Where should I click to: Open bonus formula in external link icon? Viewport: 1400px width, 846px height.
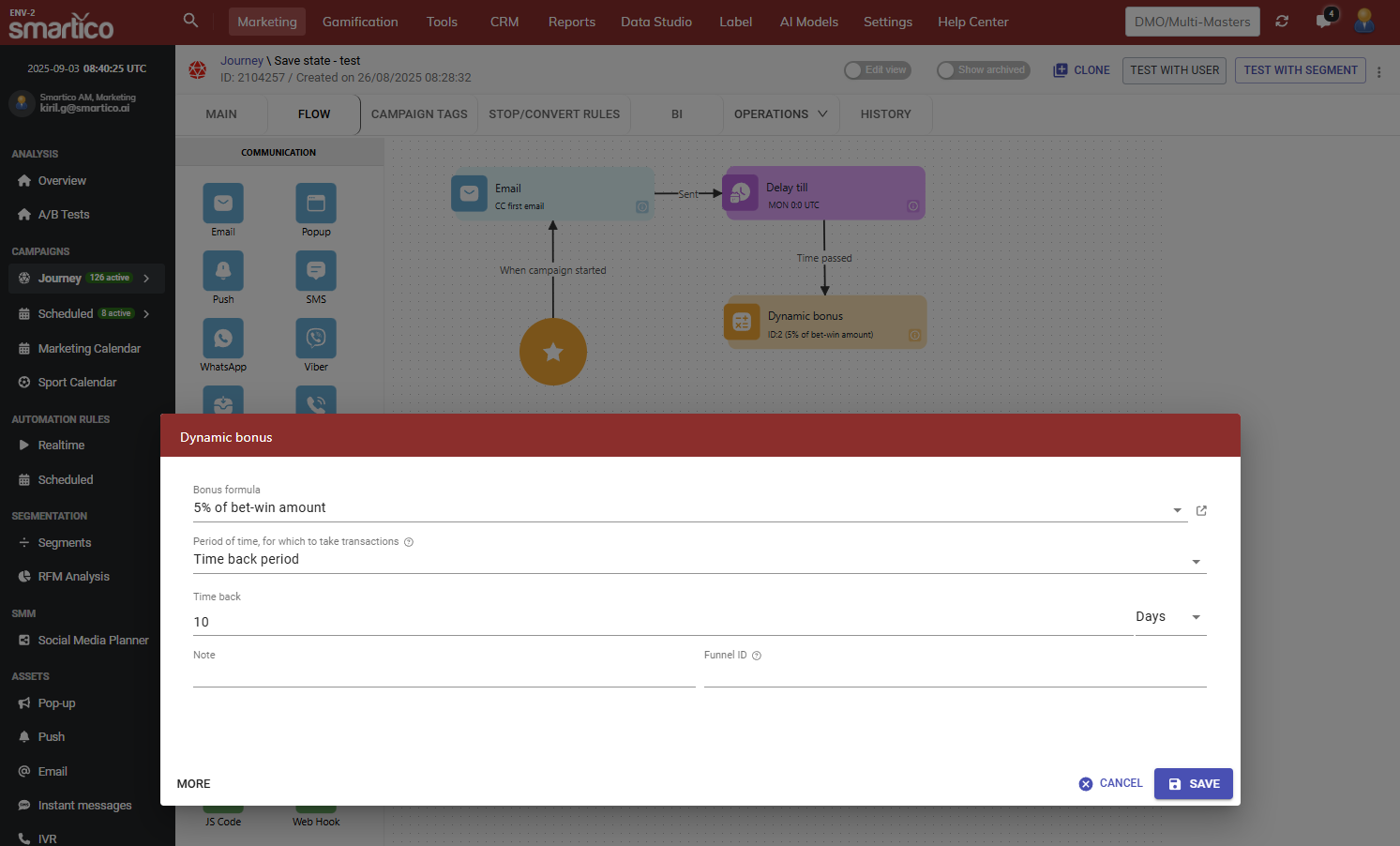[x=1201, y=510]
